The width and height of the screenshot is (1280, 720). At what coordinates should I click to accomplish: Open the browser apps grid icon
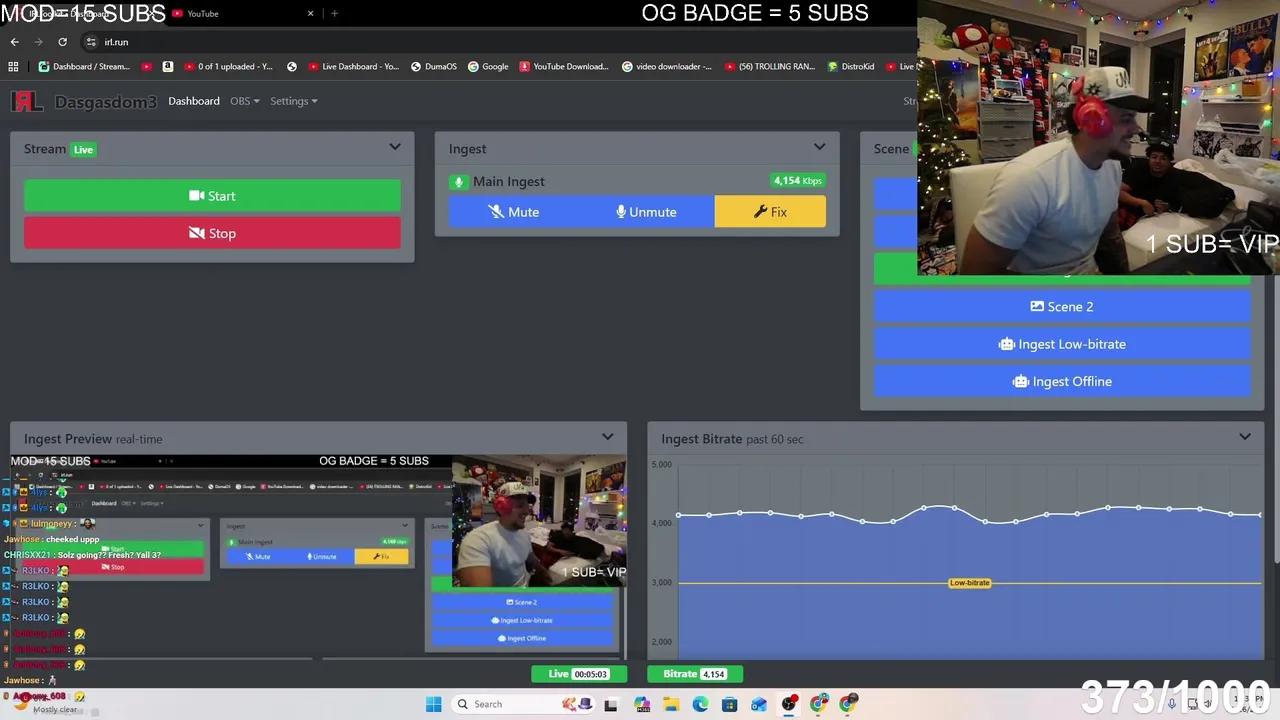[x=13, y=67]
